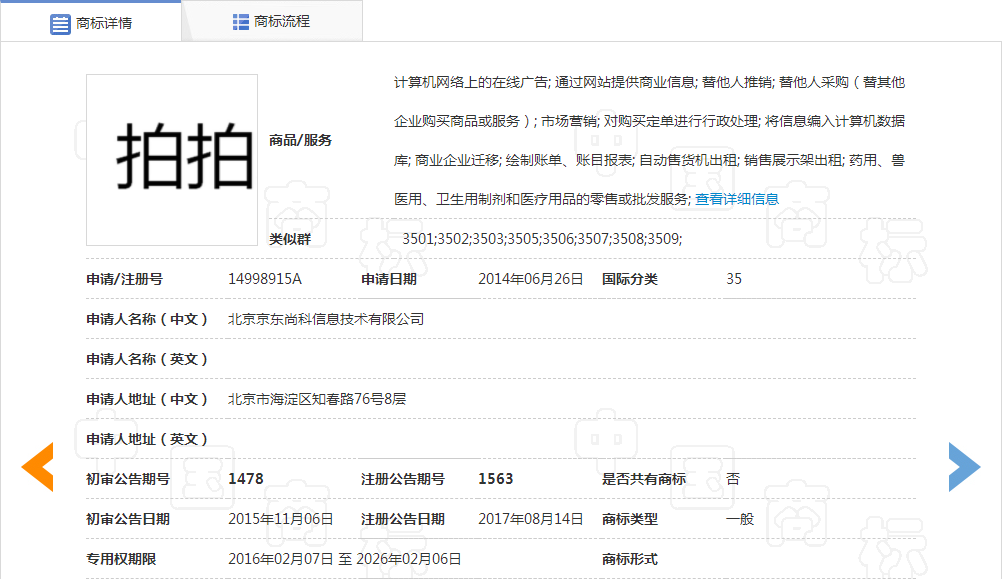The width and height of the screenshot is (1004, 579).
Task: Click the 类似群 label
Action: 290,239
